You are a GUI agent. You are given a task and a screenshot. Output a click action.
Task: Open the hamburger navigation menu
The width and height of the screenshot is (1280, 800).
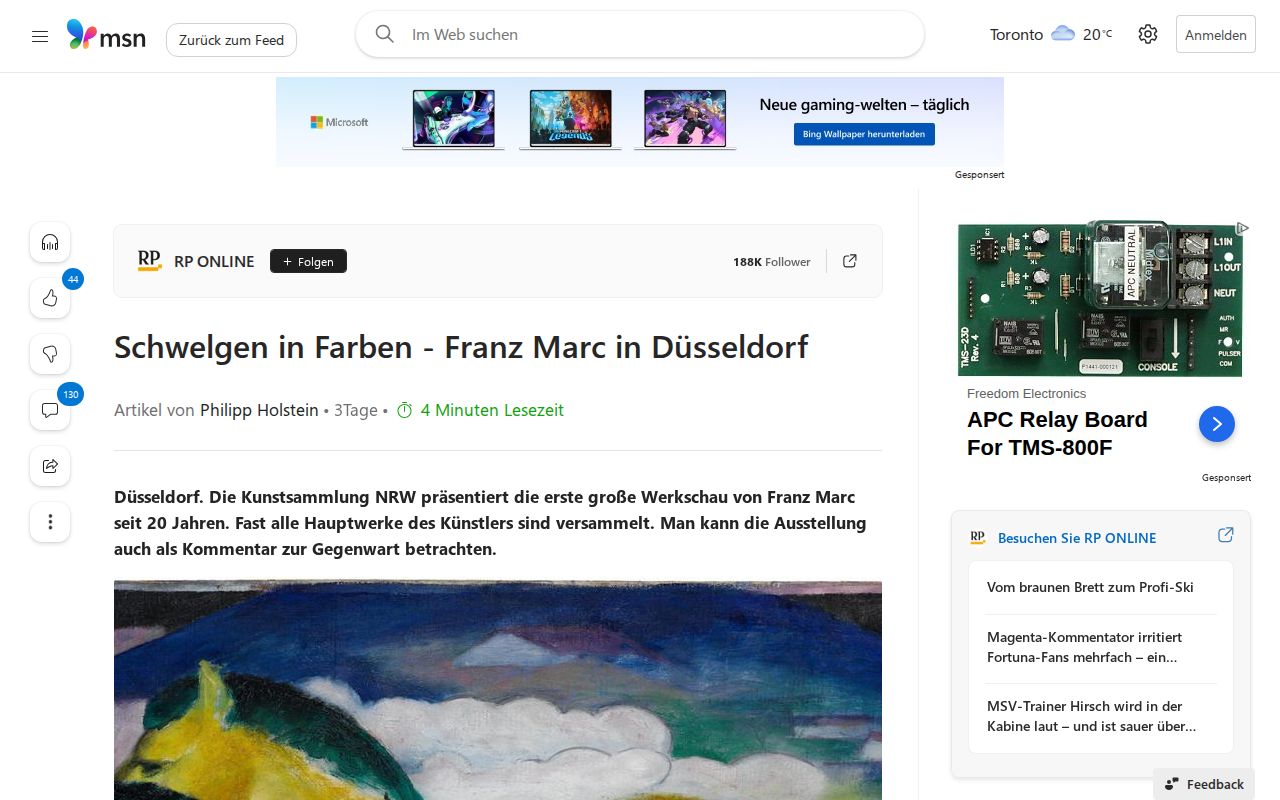click(x=40, y=36)
